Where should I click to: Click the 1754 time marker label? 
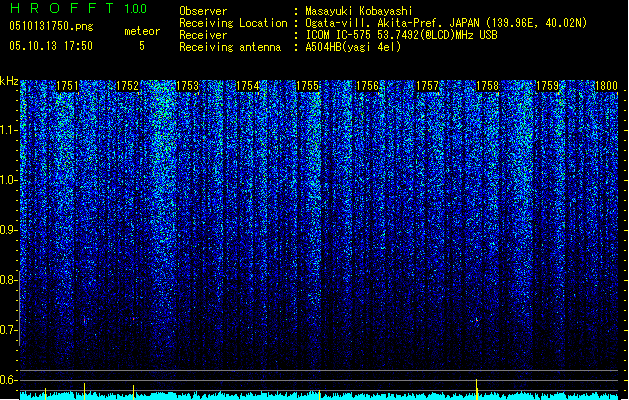[x=248, y=86]
